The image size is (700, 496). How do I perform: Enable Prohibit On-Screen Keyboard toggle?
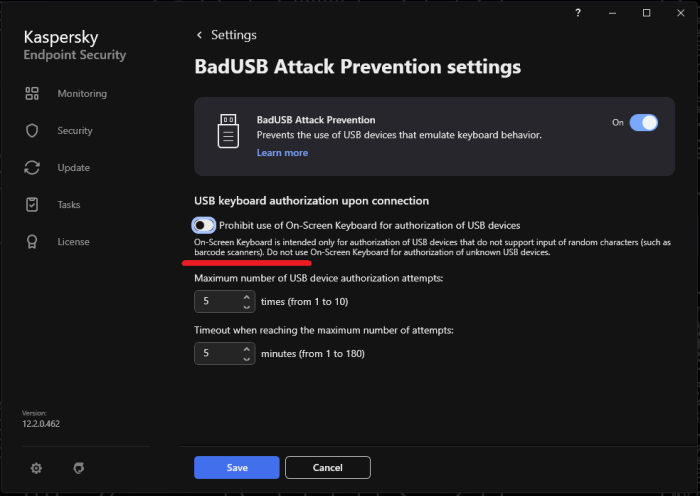pos(204,225)
